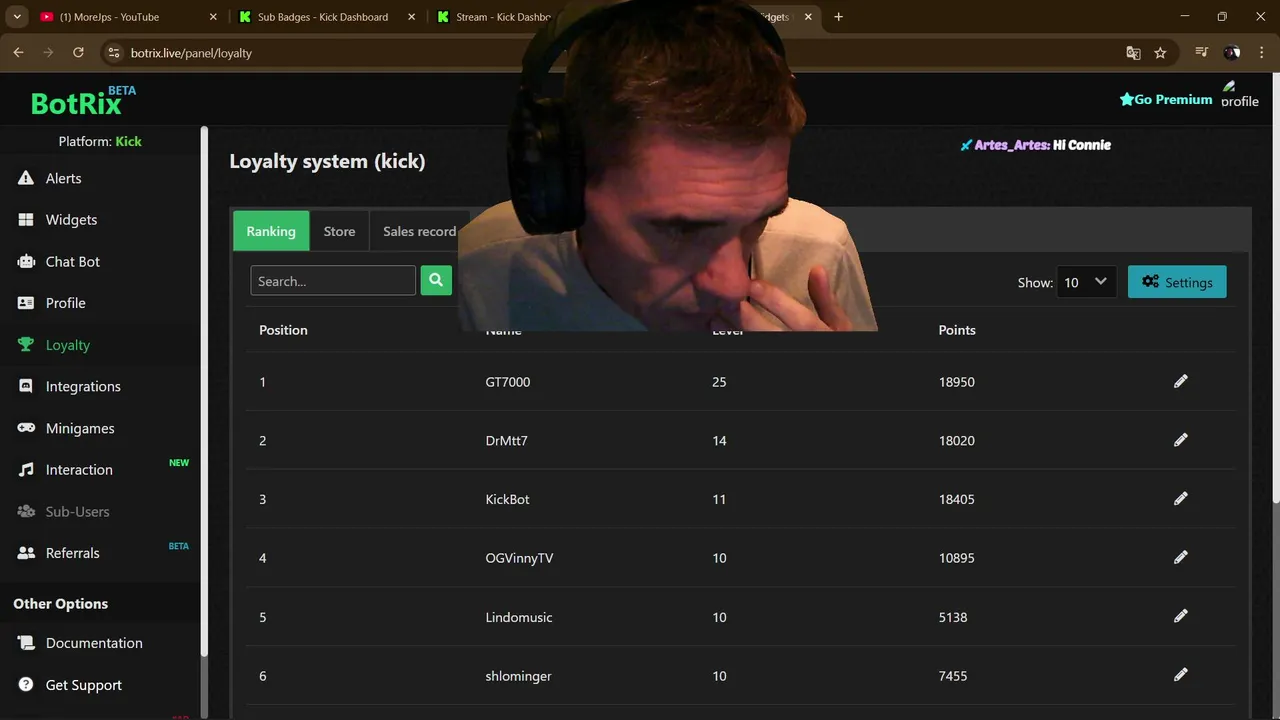1280x720 pixels.
Task: Click the Loyalty trophy icon
Action: coord(26,345)
